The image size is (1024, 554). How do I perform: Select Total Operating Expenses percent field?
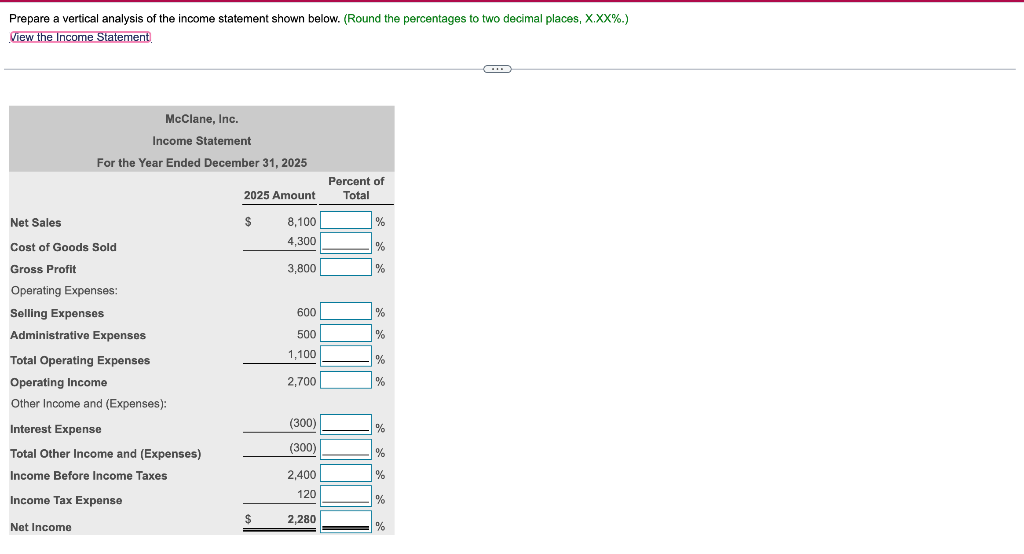(346, 355)
